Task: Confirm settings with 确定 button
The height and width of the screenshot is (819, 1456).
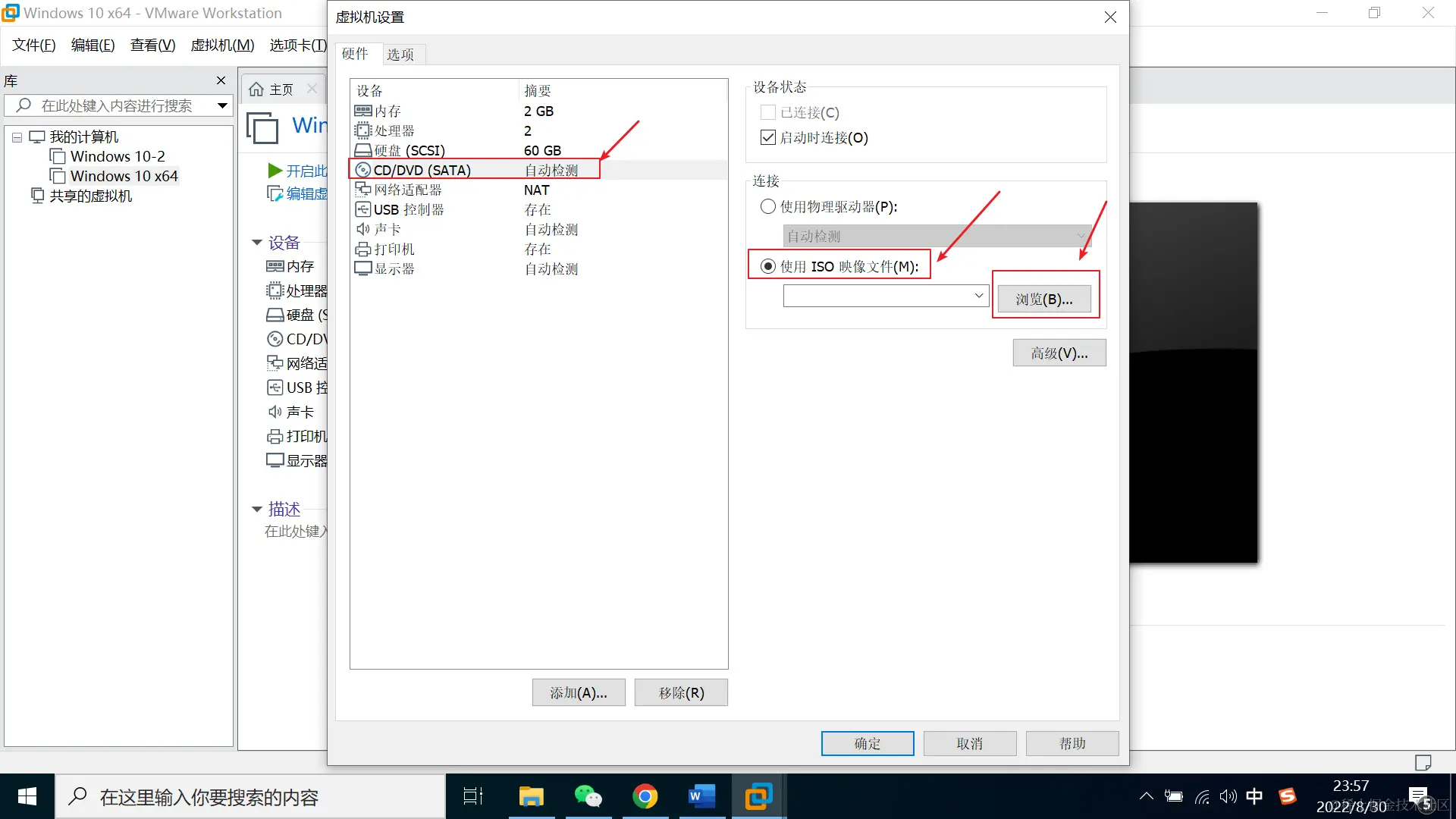Action: click(x=868, y=744)
